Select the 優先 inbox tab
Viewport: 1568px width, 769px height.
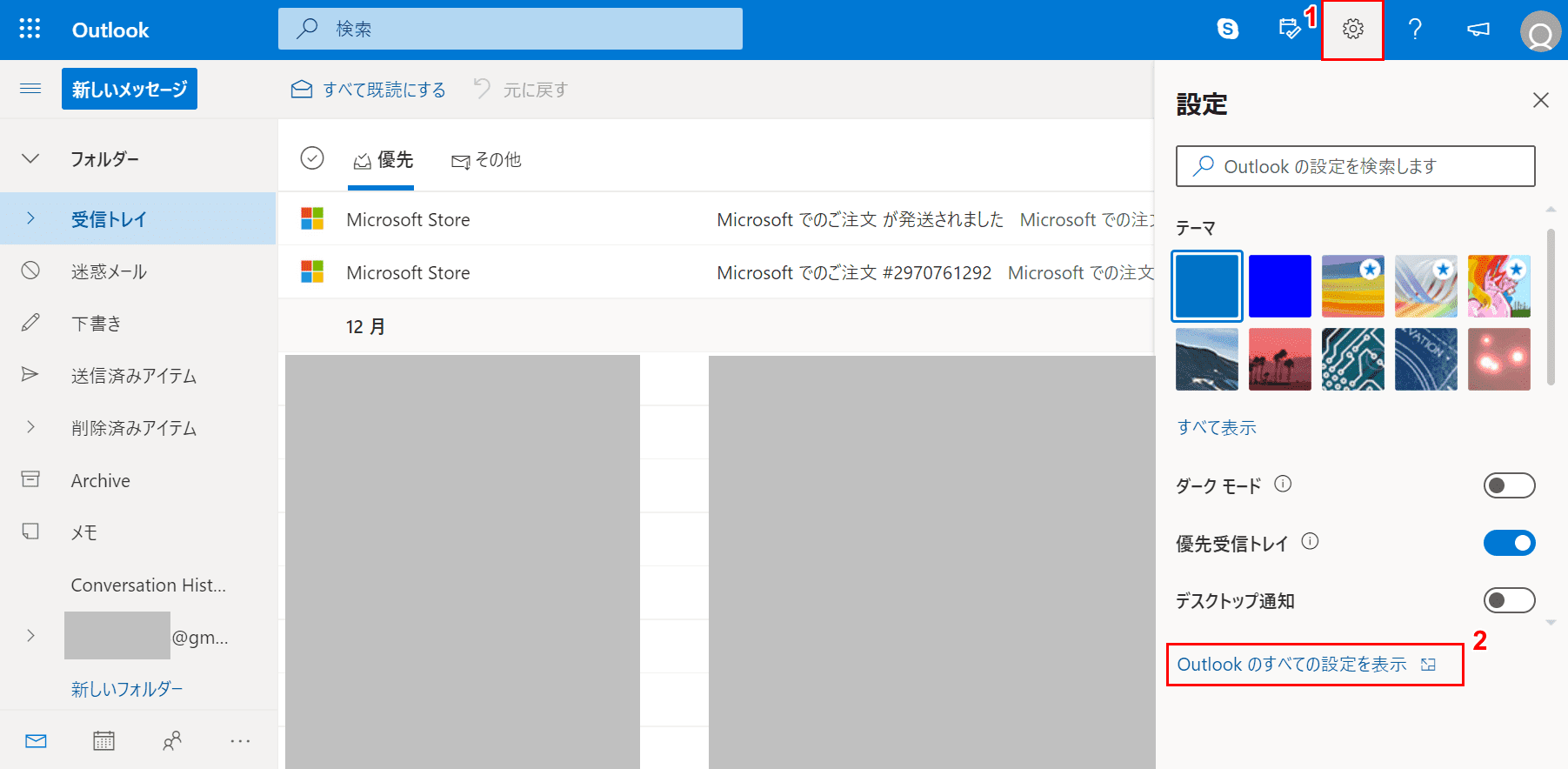pos(383,160)
